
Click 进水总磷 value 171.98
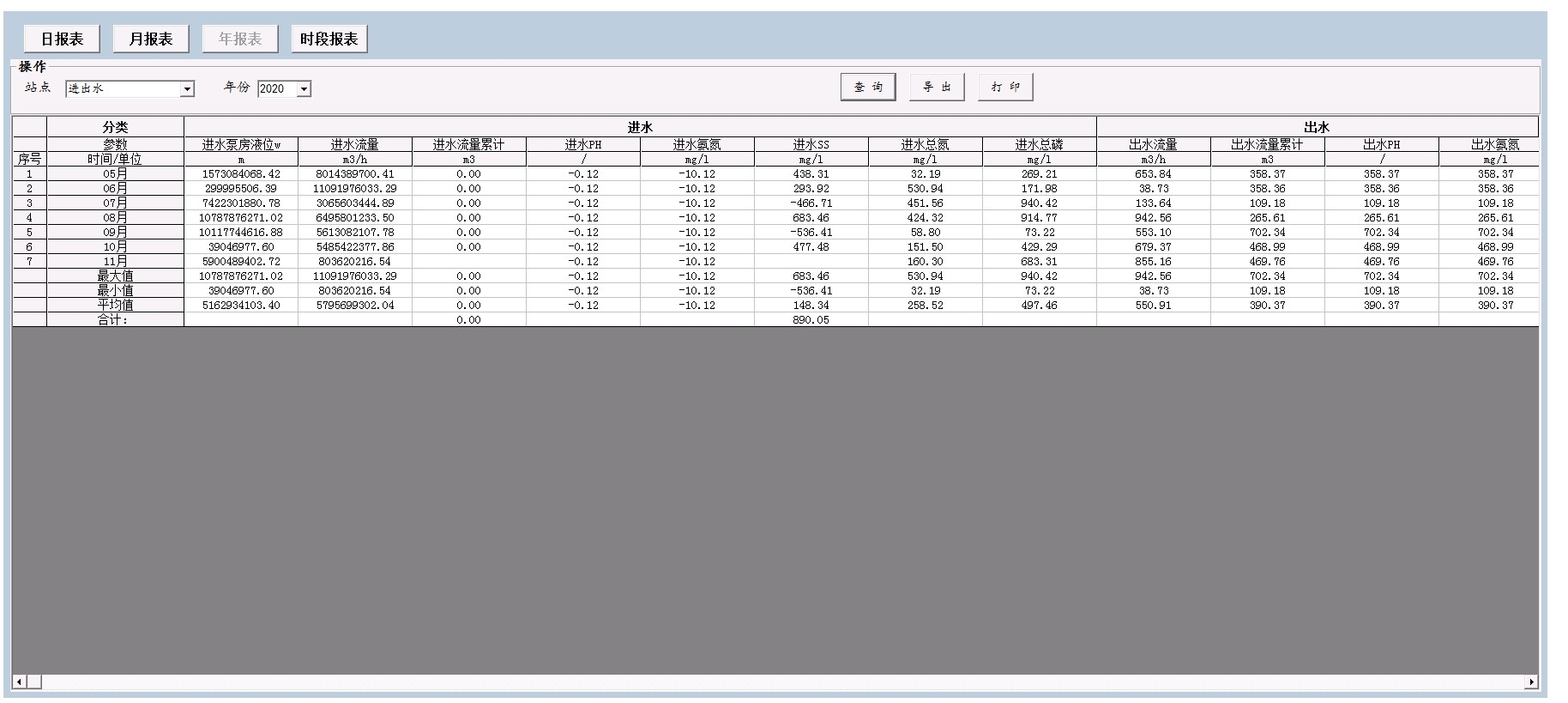click(x=1040, y=188)
